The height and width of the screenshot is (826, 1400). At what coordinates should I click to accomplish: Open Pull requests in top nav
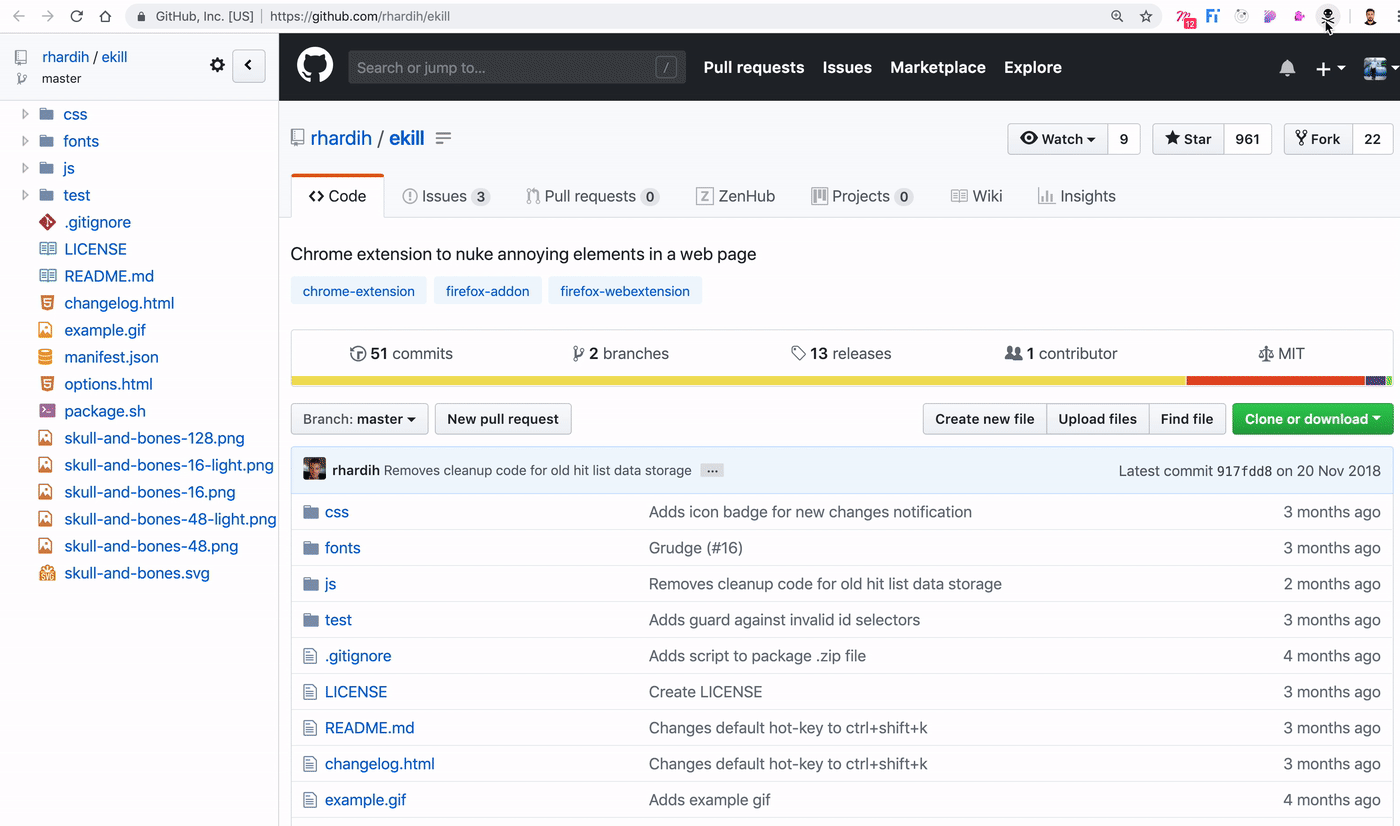[754, 67]
